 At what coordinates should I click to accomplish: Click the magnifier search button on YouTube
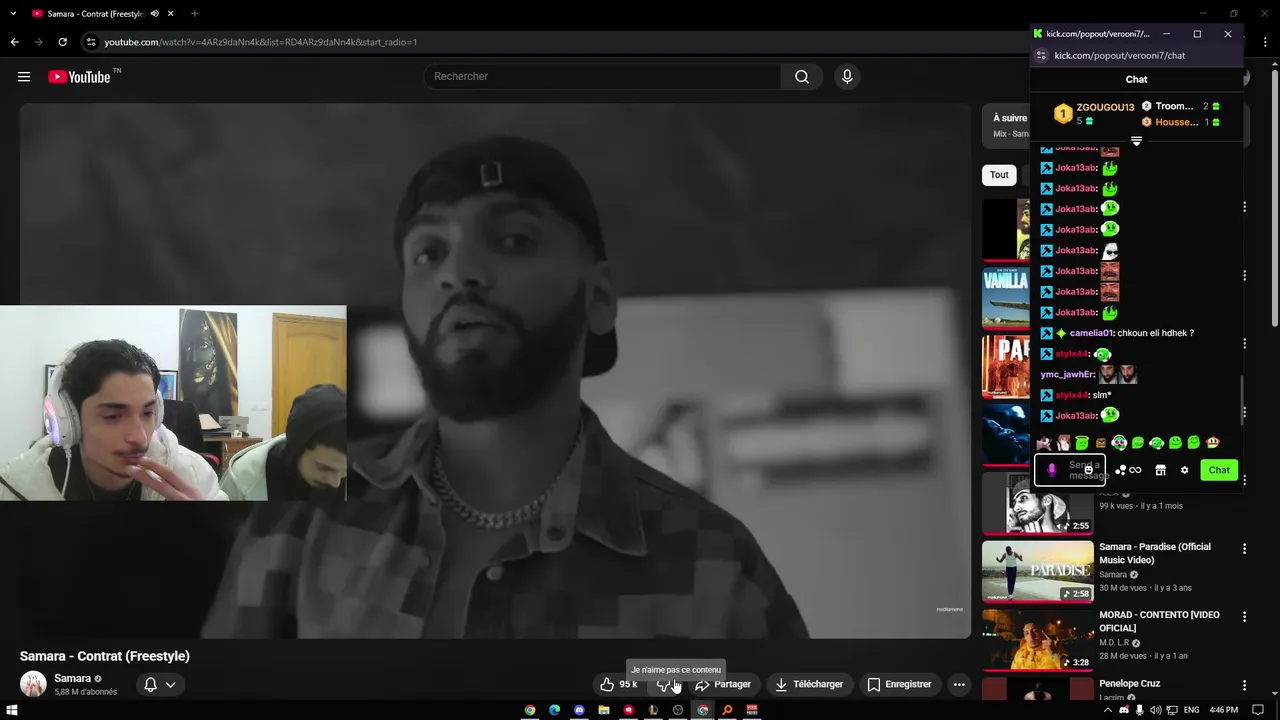pos(802,77)
